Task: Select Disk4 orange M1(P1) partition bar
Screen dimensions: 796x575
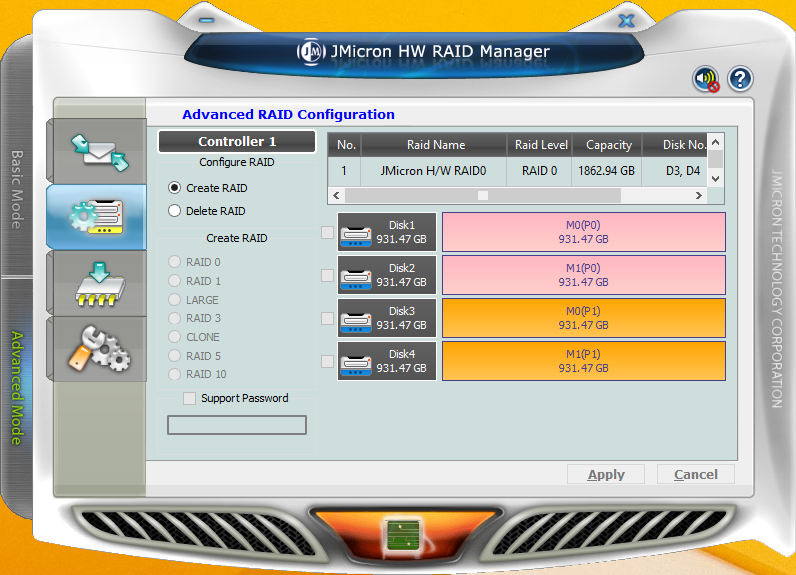Action: coord(584,361)
